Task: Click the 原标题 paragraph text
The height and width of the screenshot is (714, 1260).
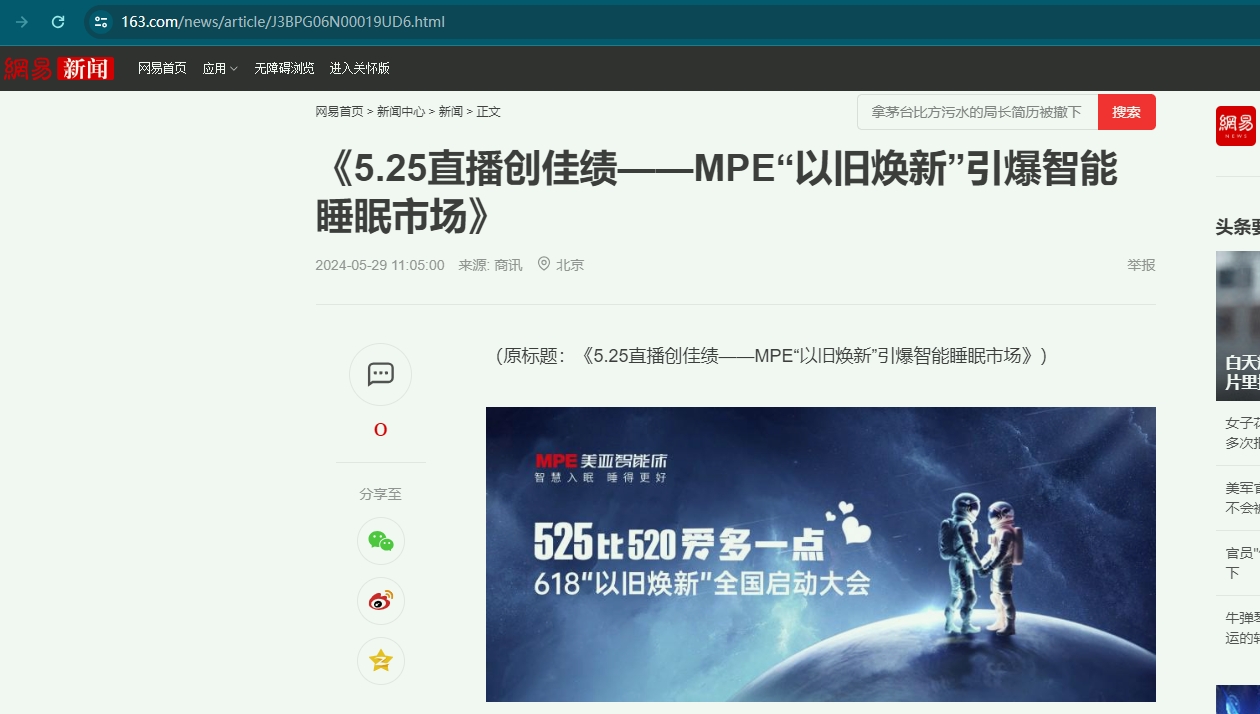Action: coord(771,356)
